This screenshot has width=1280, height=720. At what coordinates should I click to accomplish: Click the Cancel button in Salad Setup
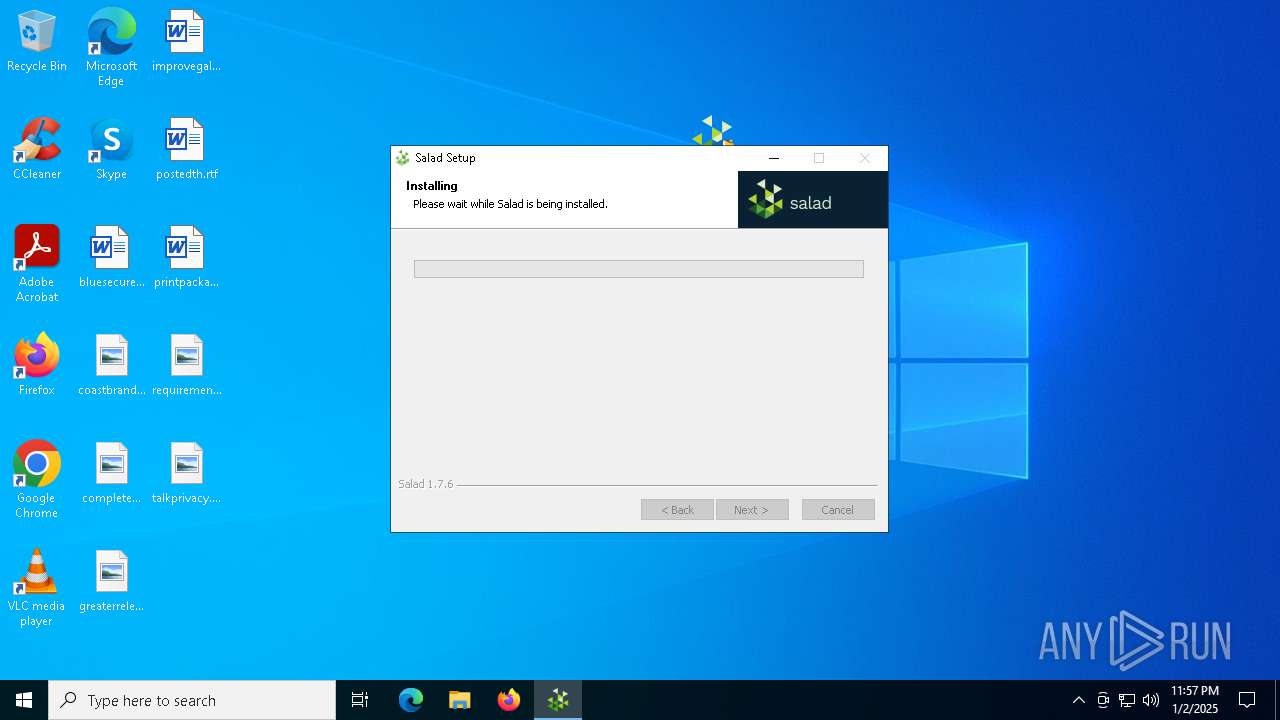(838, 510)
